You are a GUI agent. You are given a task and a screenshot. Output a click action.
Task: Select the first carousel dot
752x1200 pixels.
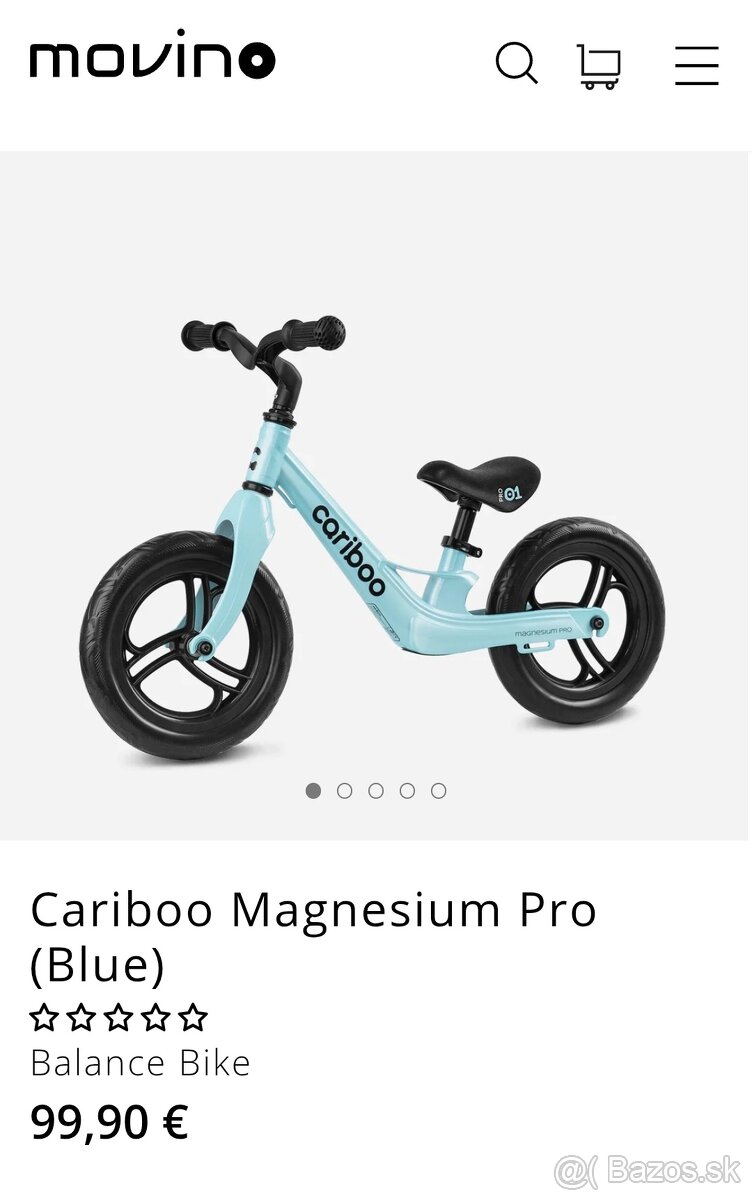point(313,791)
